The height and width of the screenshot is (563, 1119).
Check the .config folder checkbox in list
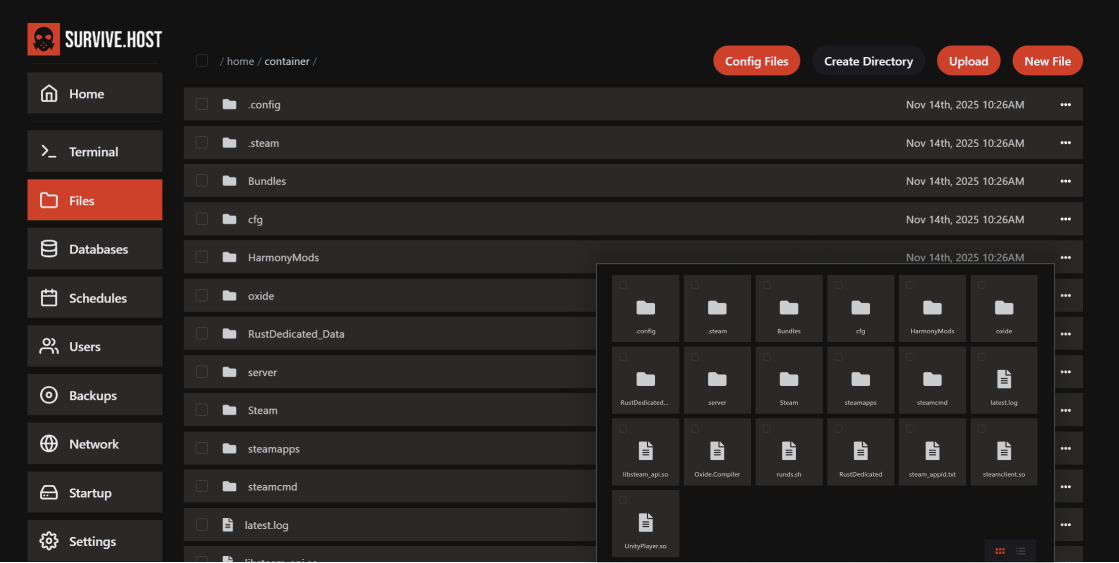coord(202,104)
